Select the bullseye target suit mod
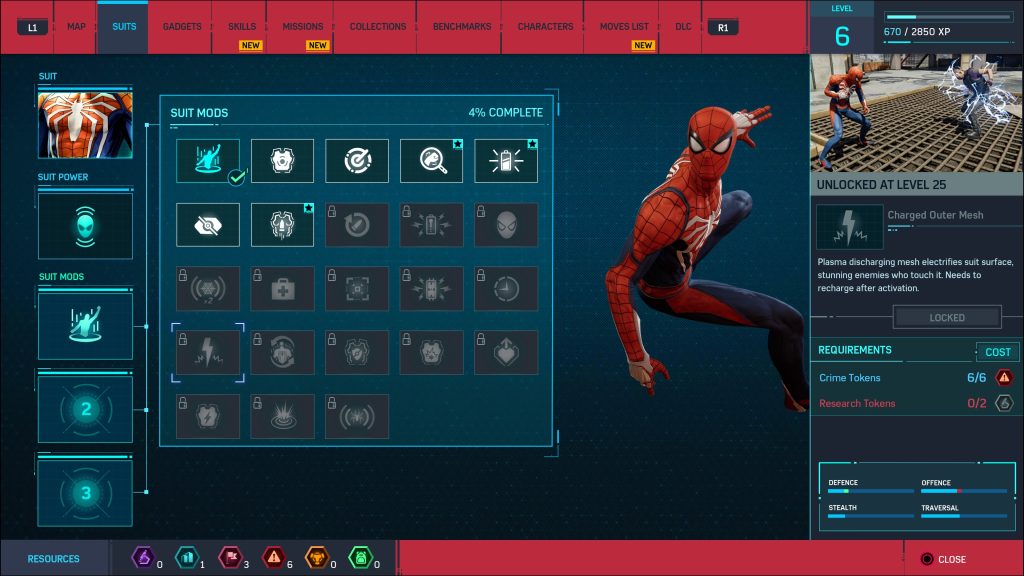 357,160
